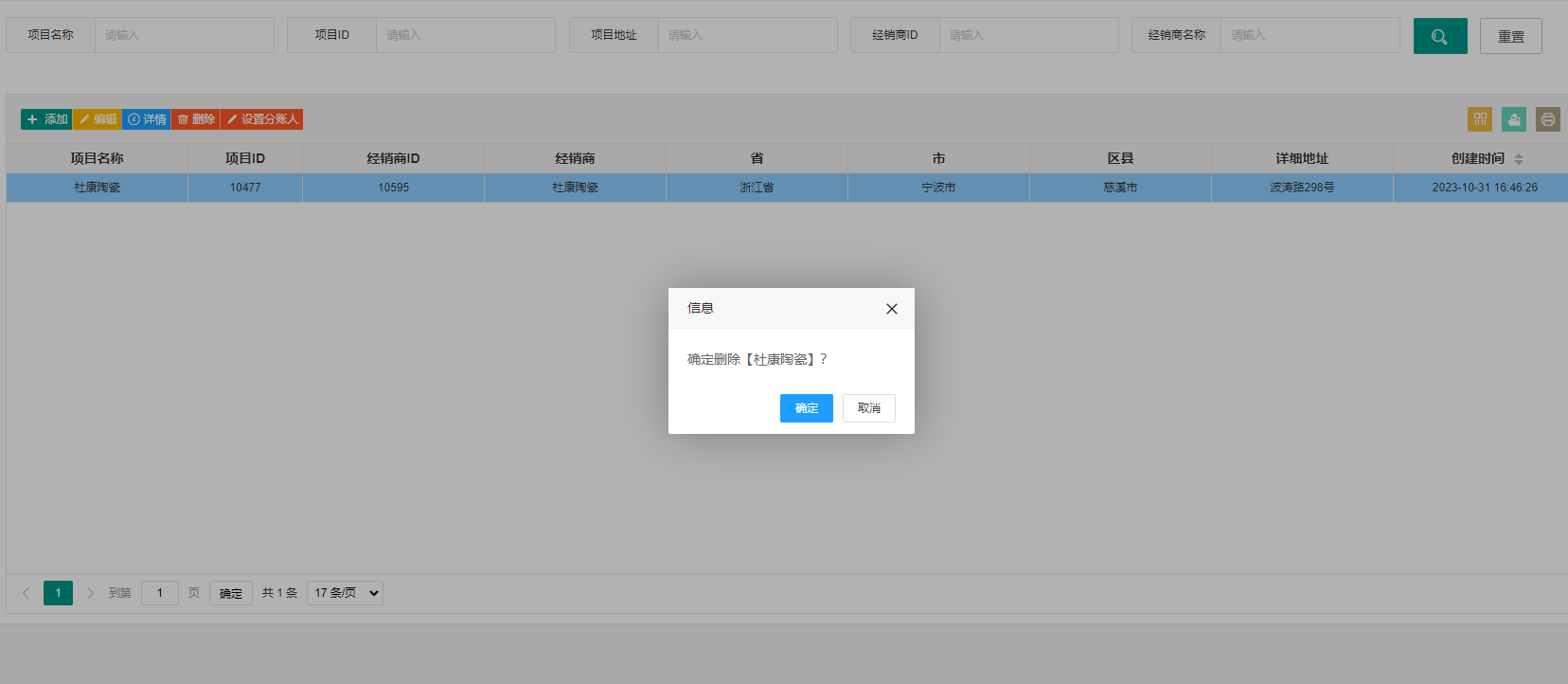Open the column filter grid icon
The height and width of the screenshot is (684, 1568).
click(1480, 119)
